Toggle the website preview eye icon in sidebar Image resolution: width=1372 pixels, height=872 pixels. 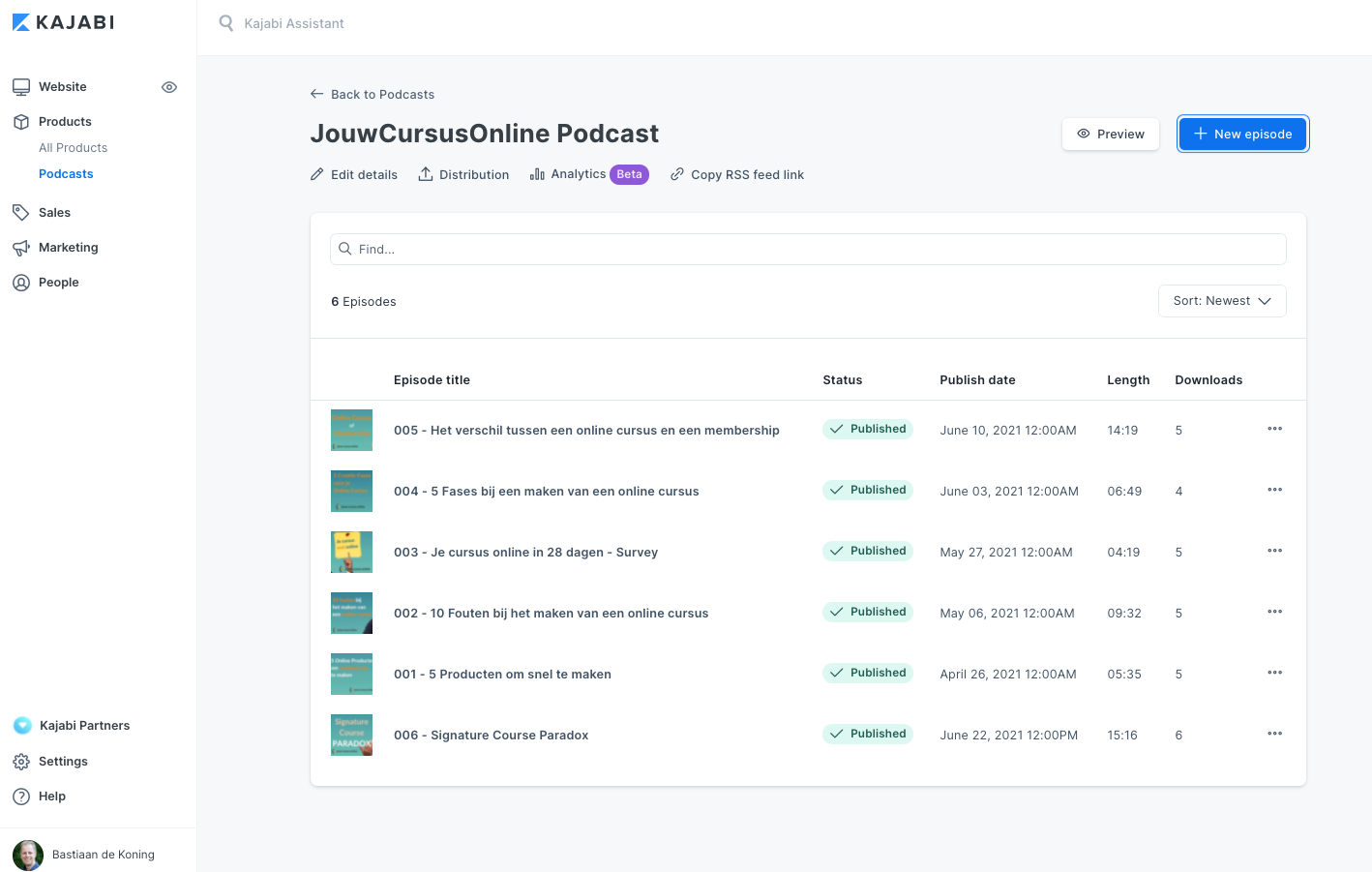[x=169, y=87]
